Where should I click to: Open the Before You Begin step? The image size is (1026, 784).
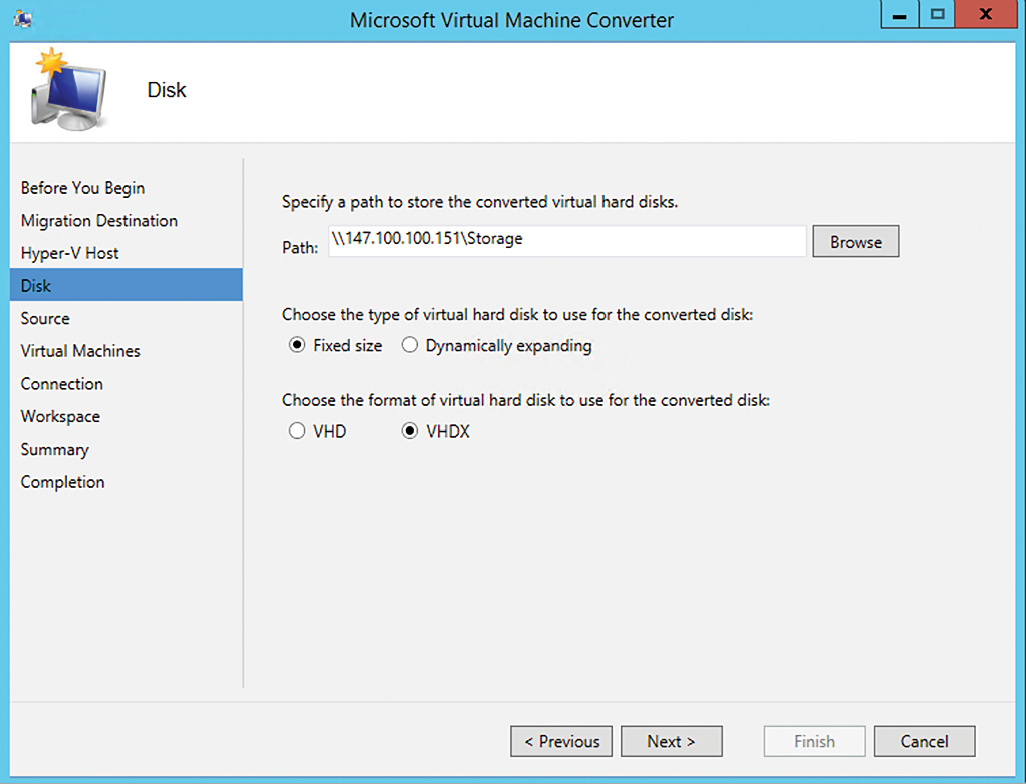pos(83,188)
